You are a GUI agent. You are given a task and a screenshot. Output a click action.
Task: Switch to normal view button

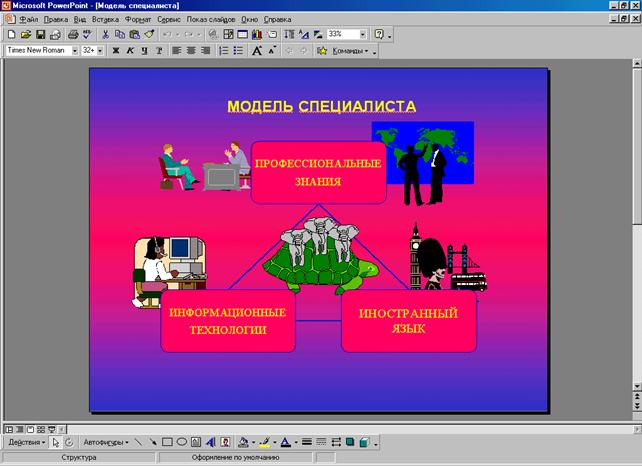[x=9, y=430]
